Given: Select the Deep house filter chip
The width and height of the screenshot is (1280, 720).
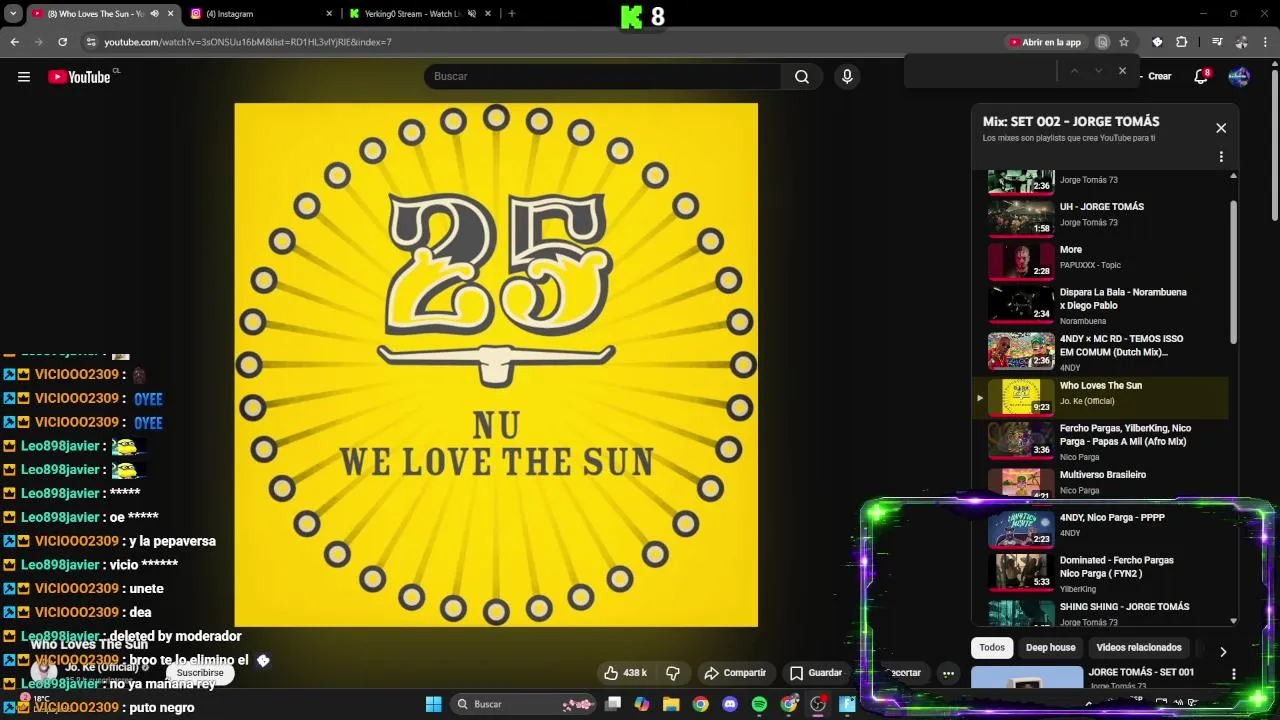Looking at the screenshot, I should pyautogui.click(x=1050, y=648).
